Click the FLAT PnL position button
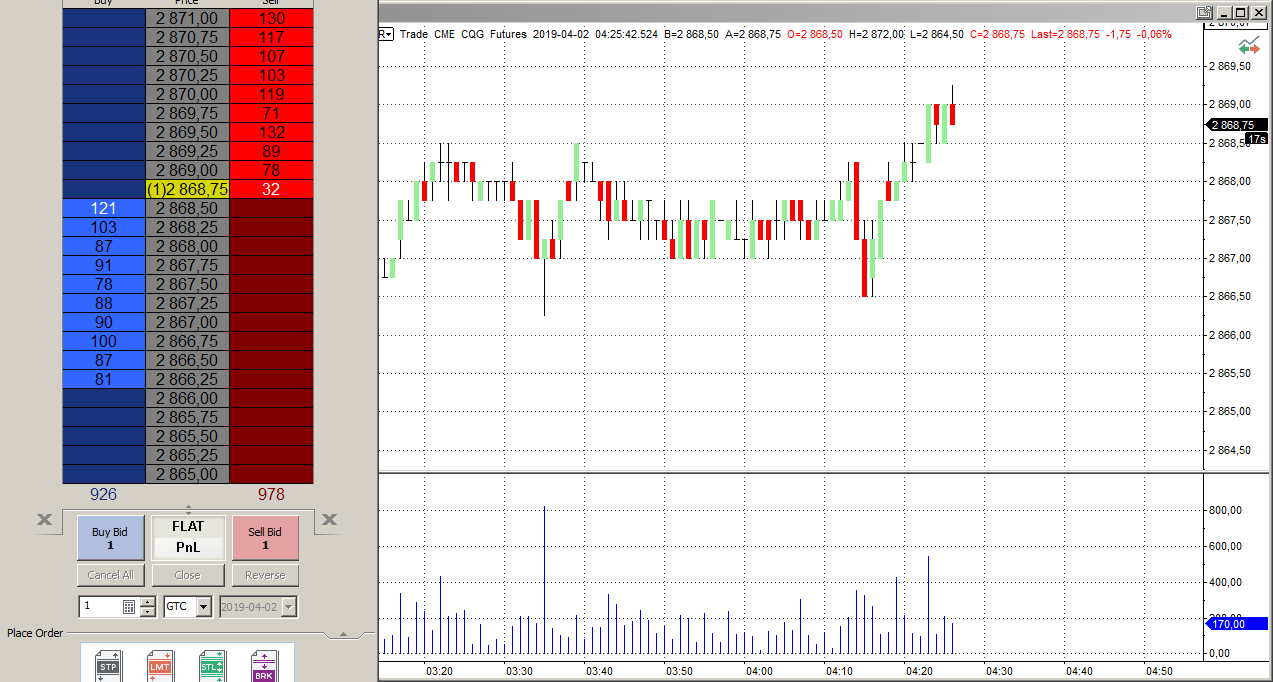Image resolution: width=1273 pixels, height=682 pixels. [x=188, y=538]
